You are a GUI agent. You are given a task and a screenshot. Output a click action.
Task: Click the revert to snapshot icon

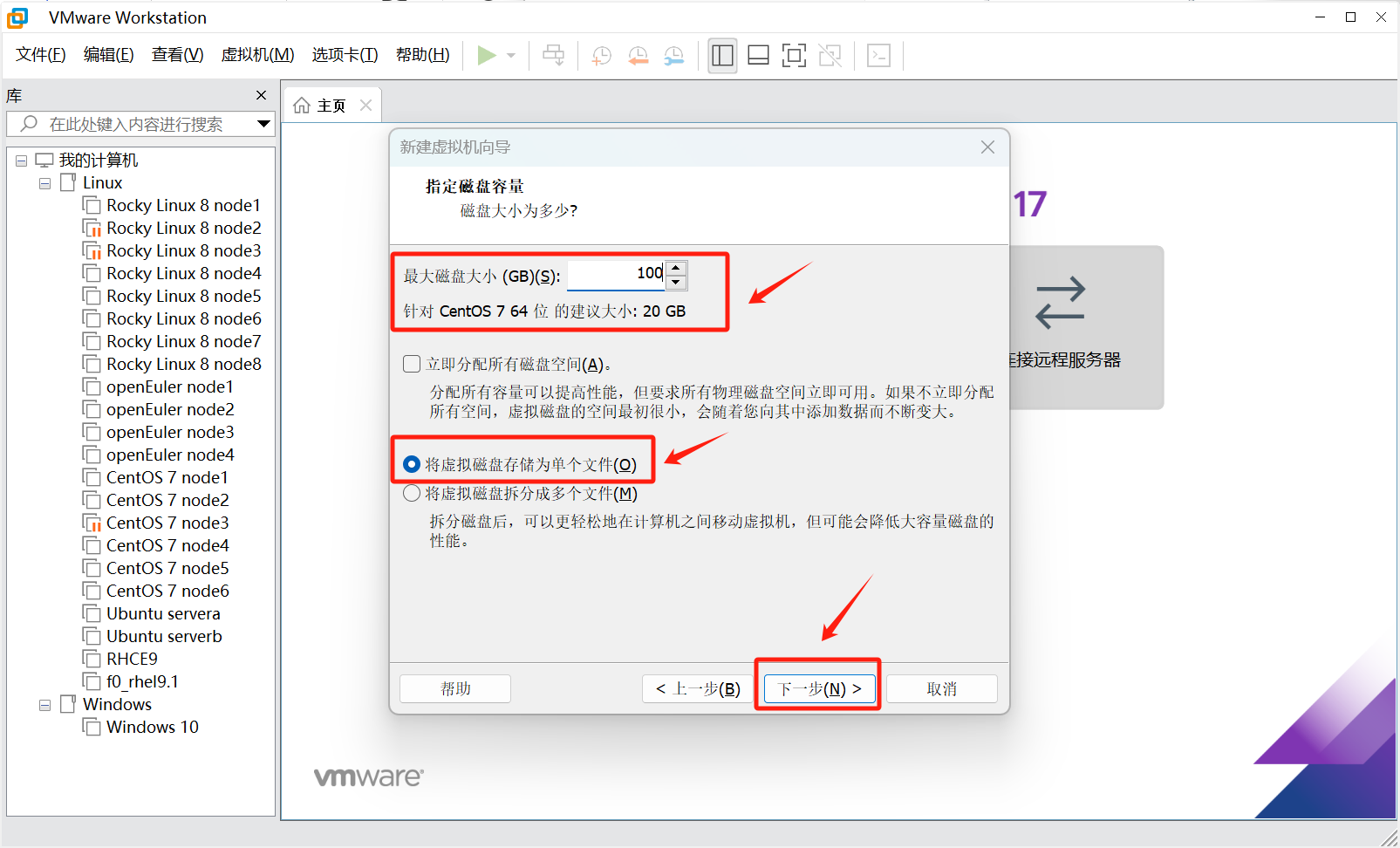pos(638,56)
